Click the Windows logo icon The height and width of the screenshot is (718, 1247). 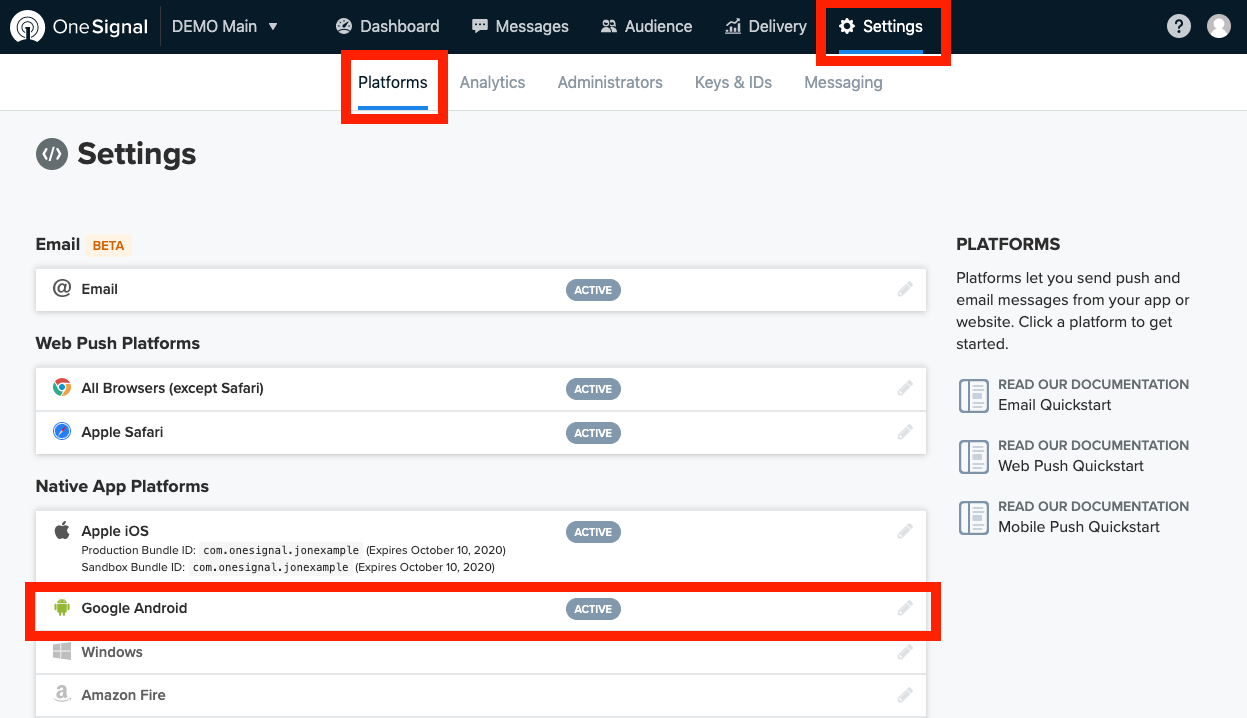[x=62, y=651]
